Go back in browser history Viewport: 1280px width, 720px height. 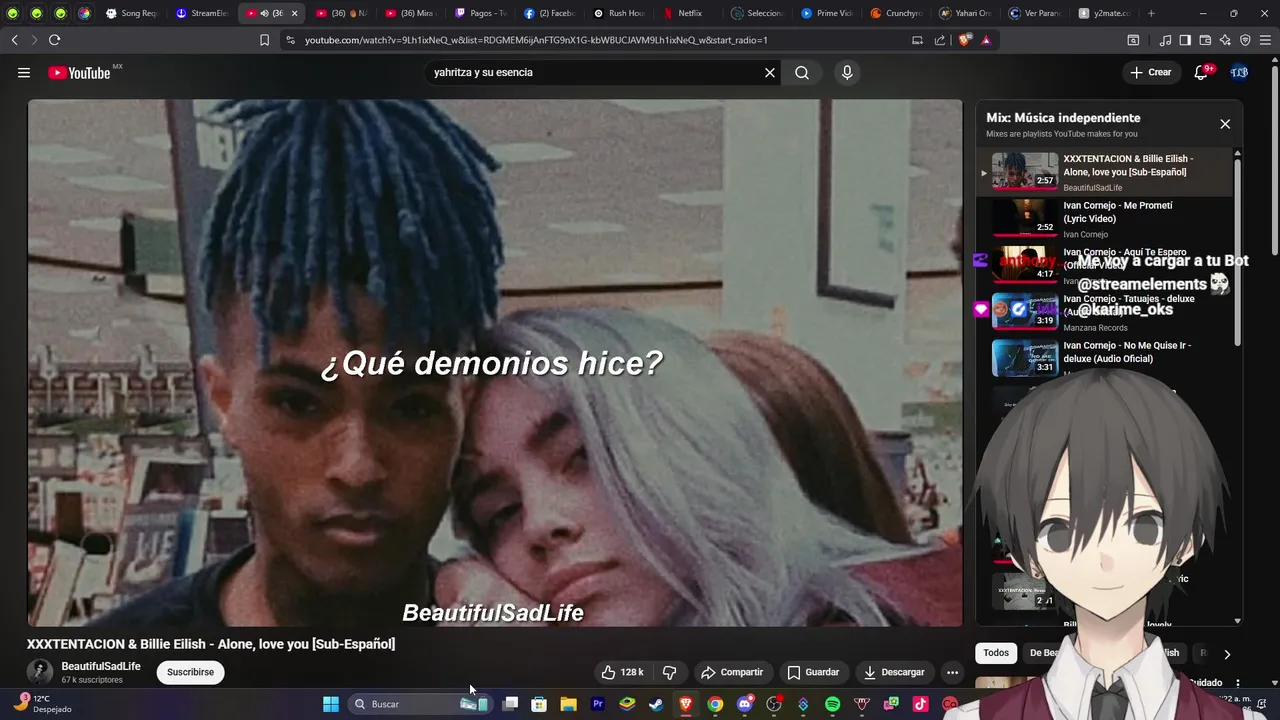(x=14, y=40)
